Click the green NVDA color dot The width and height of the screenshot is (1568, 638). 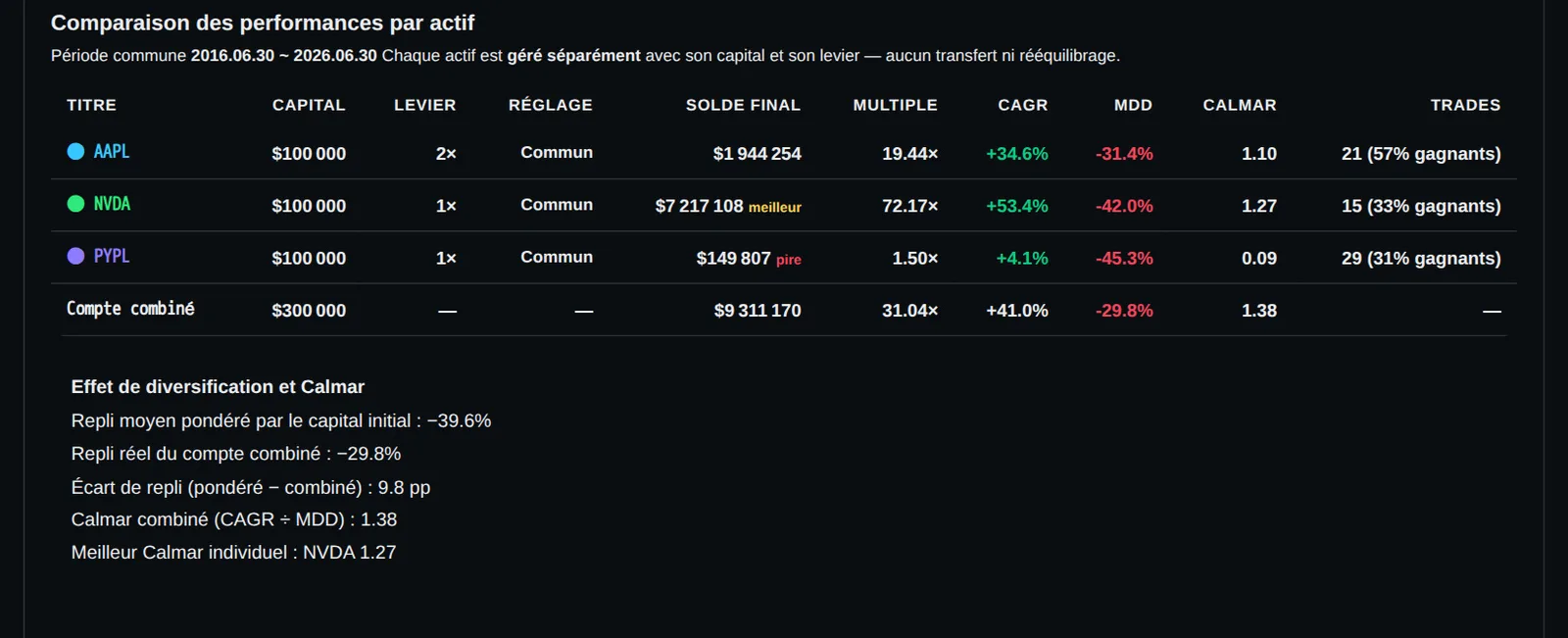[75, 204]
